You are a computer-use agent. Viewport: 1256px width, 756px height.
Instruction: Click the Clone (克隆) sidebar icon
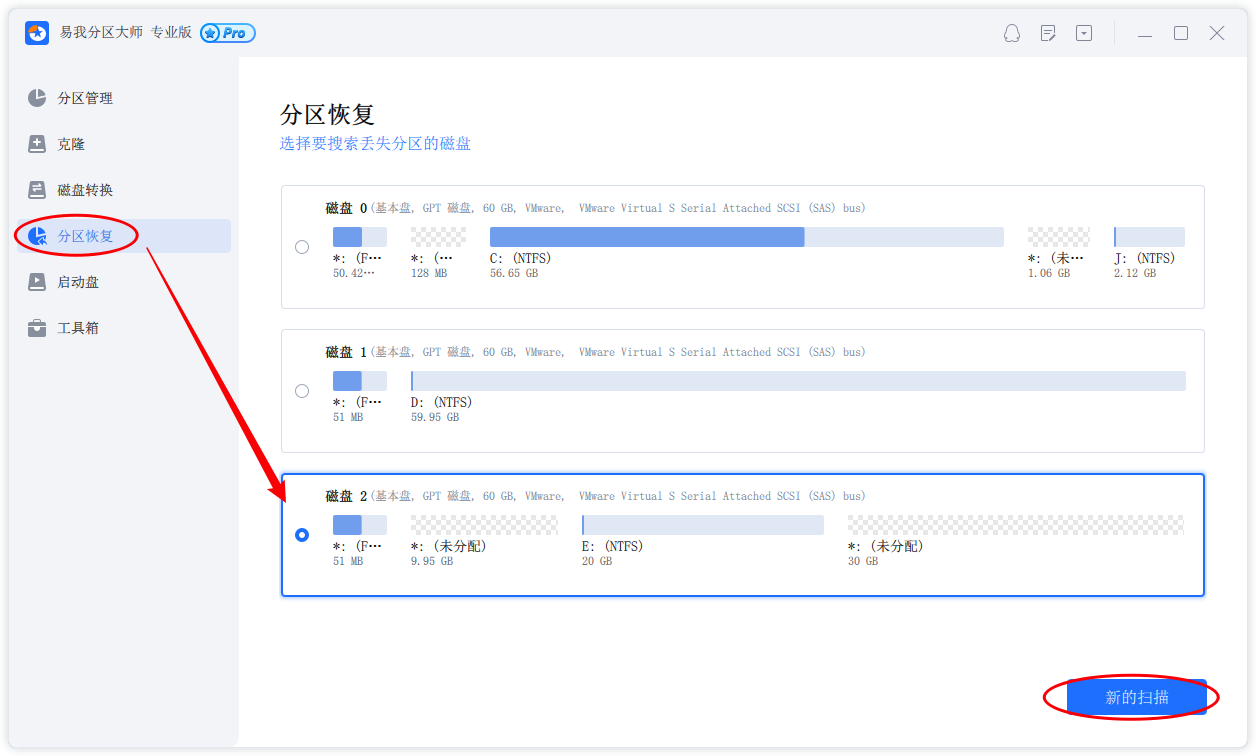(37, 144)
